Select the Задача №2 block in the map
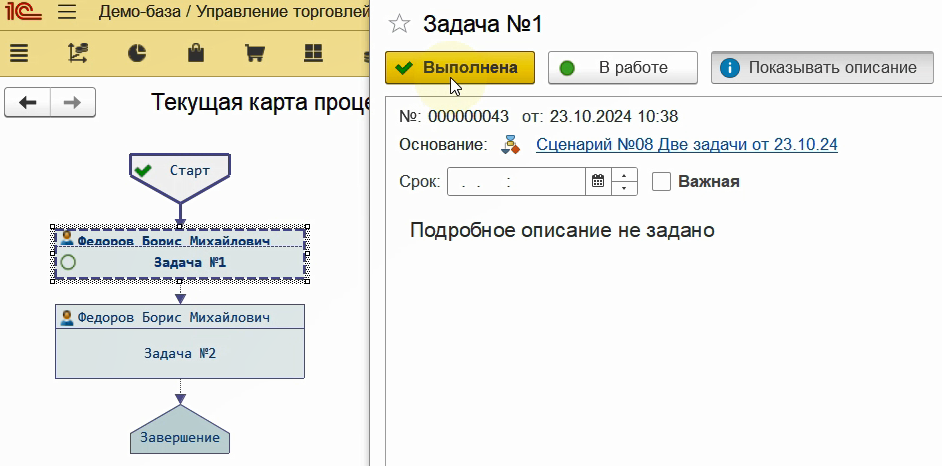 click(x=180, y=341)
